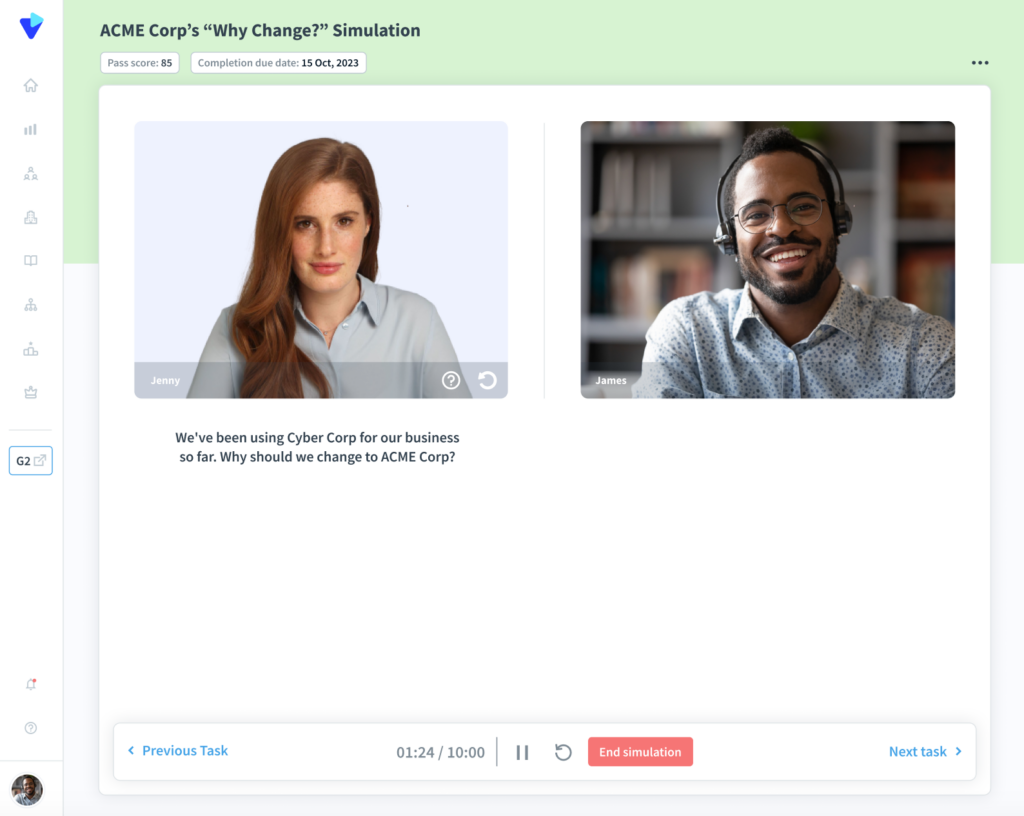Advance with the Next task link

919,751
